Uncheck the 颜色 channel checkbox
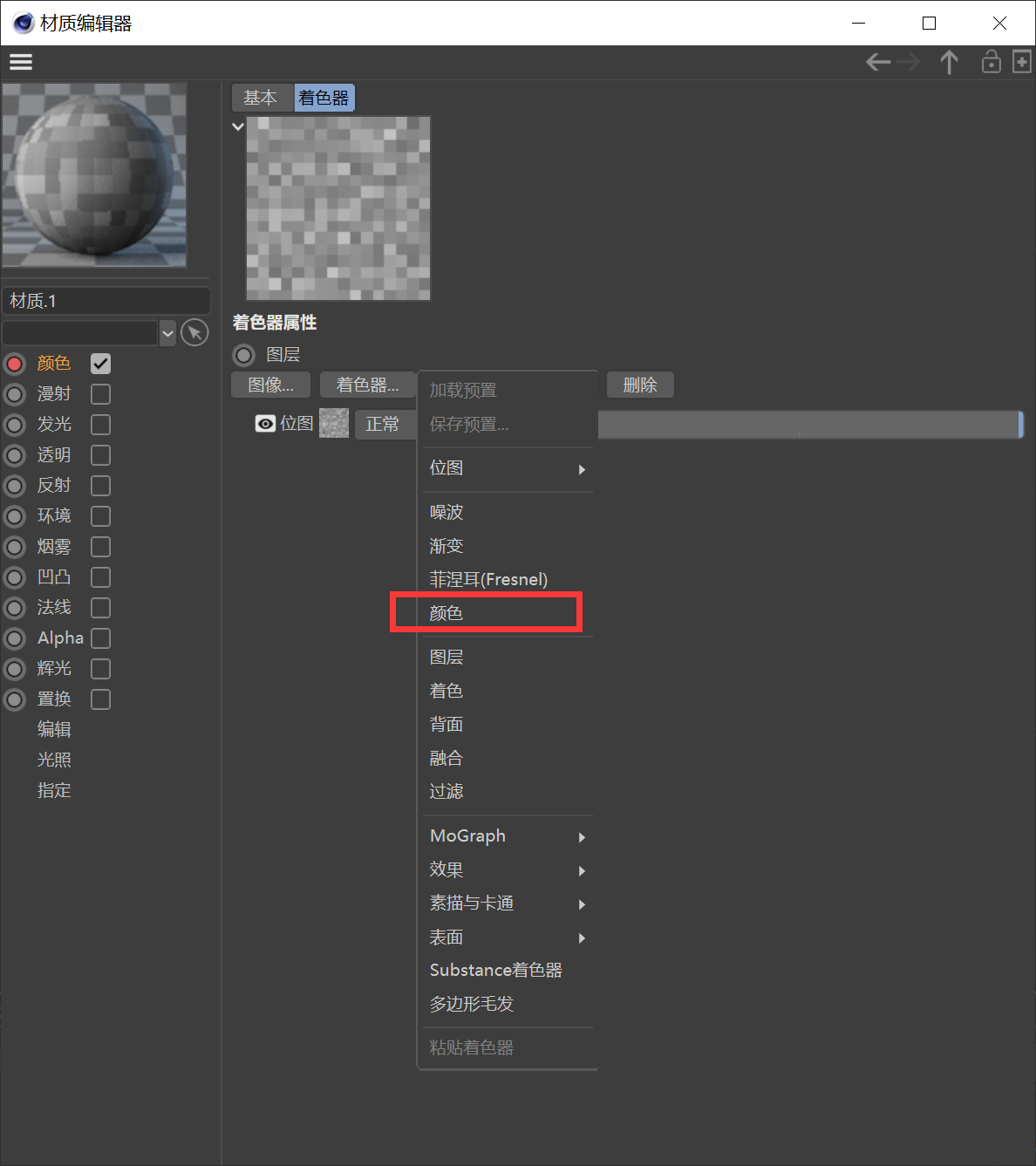Screen dimensions: 1036x1166 (x=101, y=364)
